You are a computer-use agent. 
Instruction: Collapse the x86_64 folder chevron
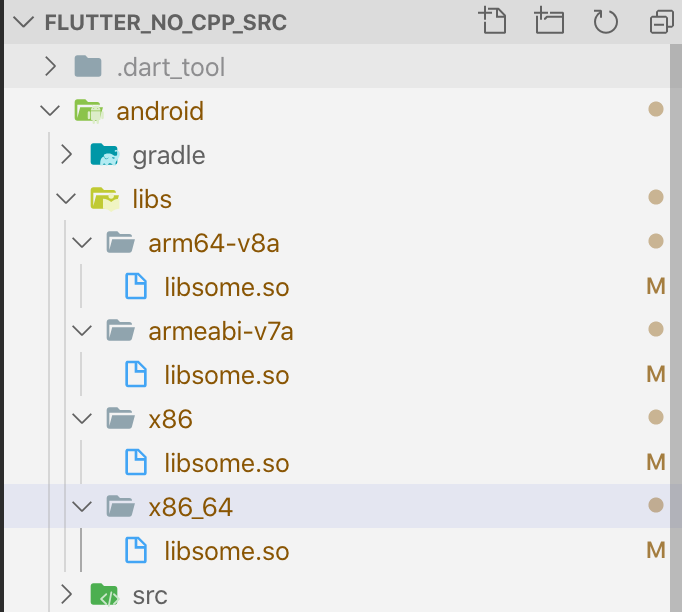click(x=82, y=507)
